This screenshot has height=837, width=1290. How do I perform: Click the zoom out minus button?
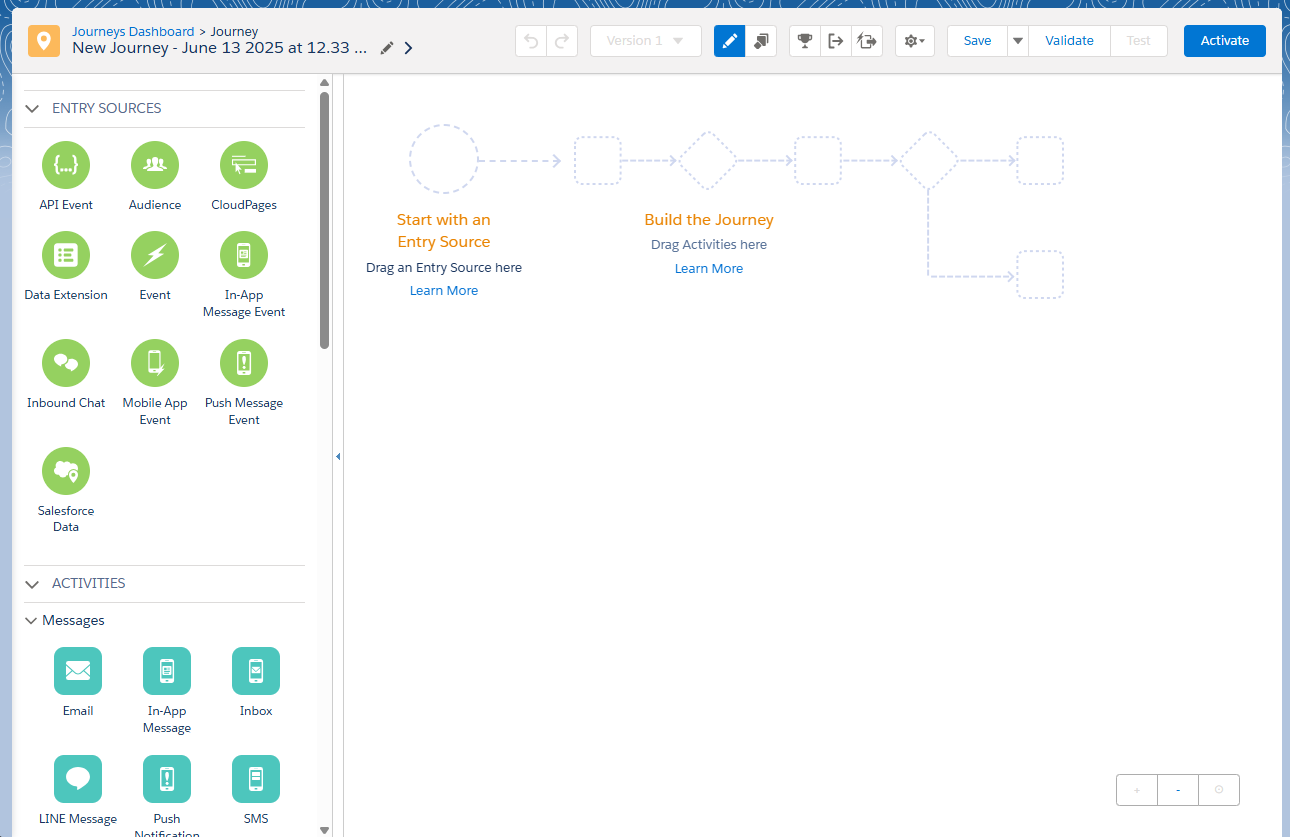(x=1178, y=790)
